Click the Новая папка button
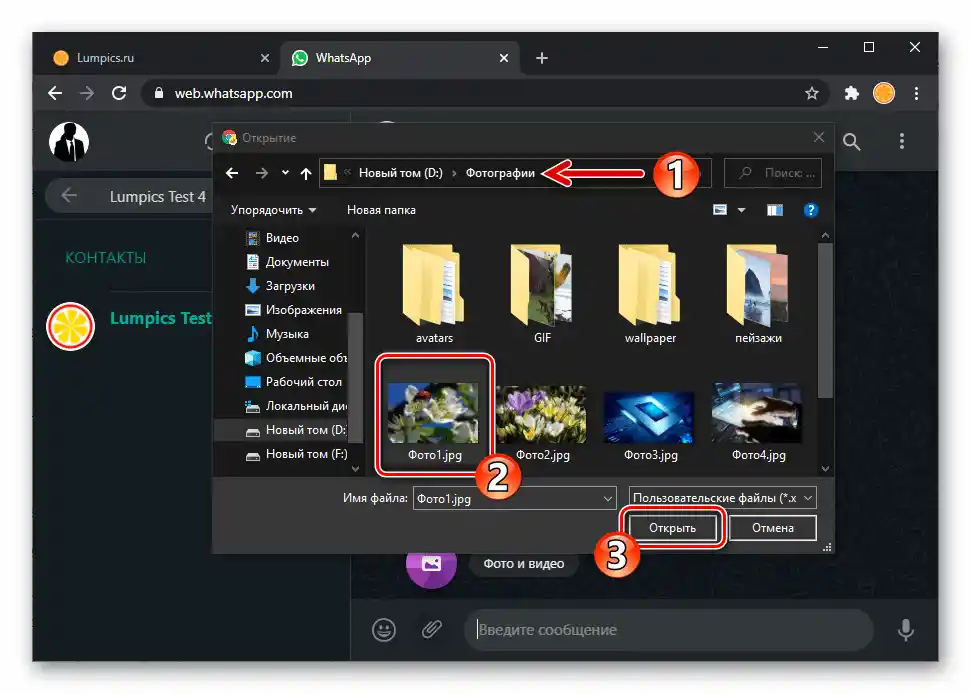The image size is (971, 694). point(381,210)
